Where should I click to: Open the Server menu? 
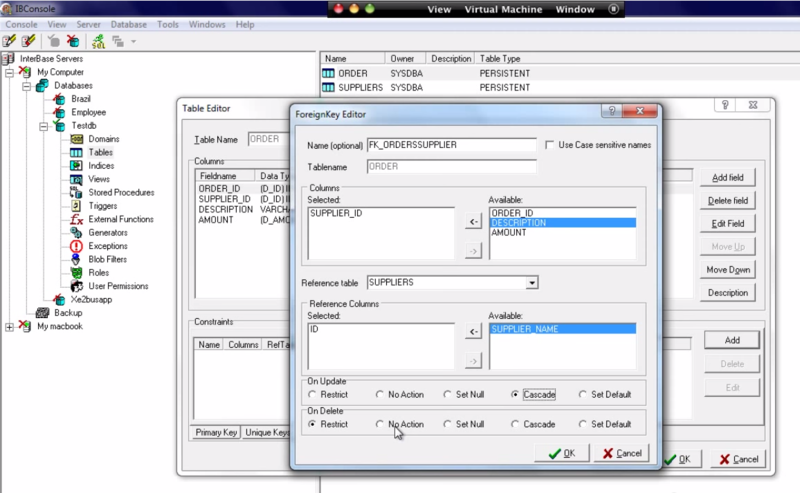point(88,24)
